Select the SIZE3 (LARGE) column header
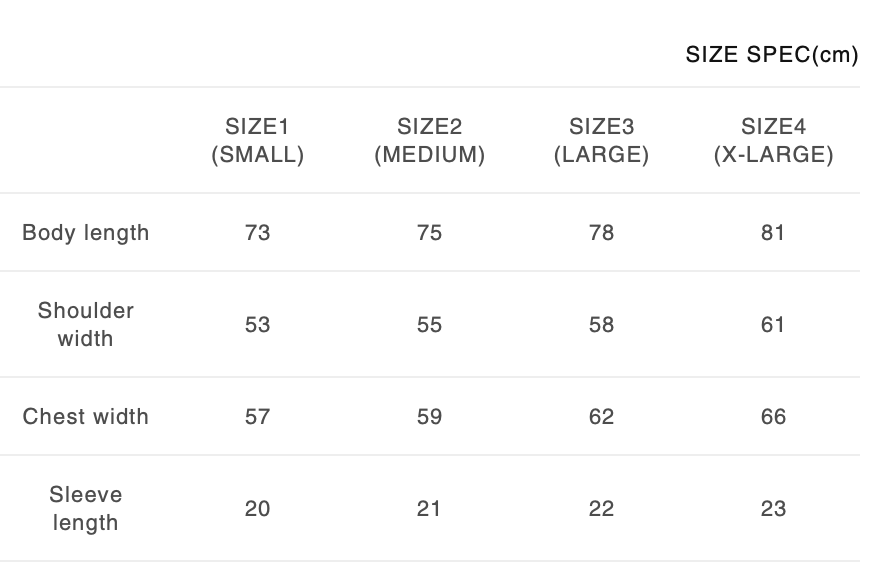This screenshot has width=896, height=566. pos(602,141)
